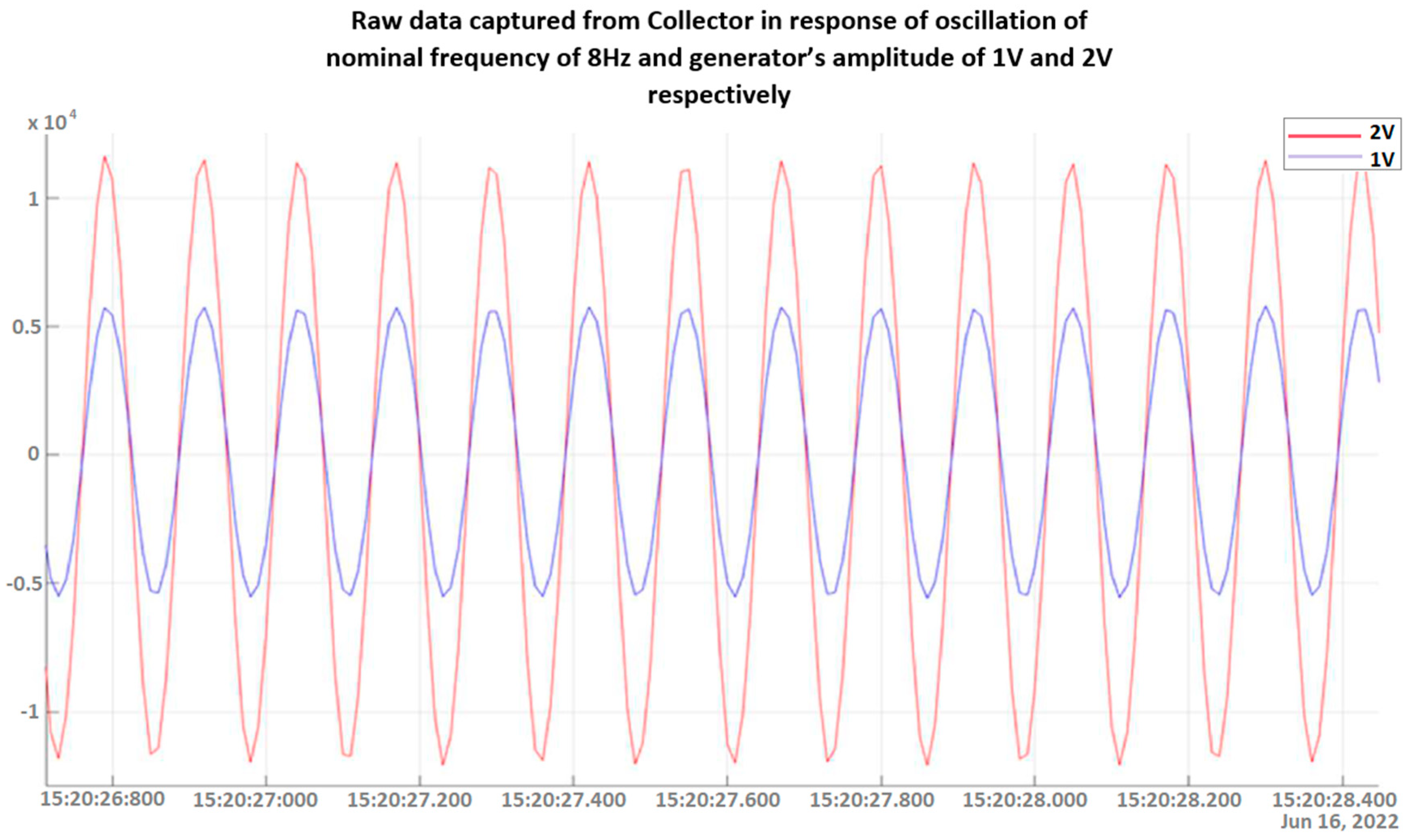1410x840 pixels.
Task: Click the y-axis tick label -1
Action: click(30, 711)
